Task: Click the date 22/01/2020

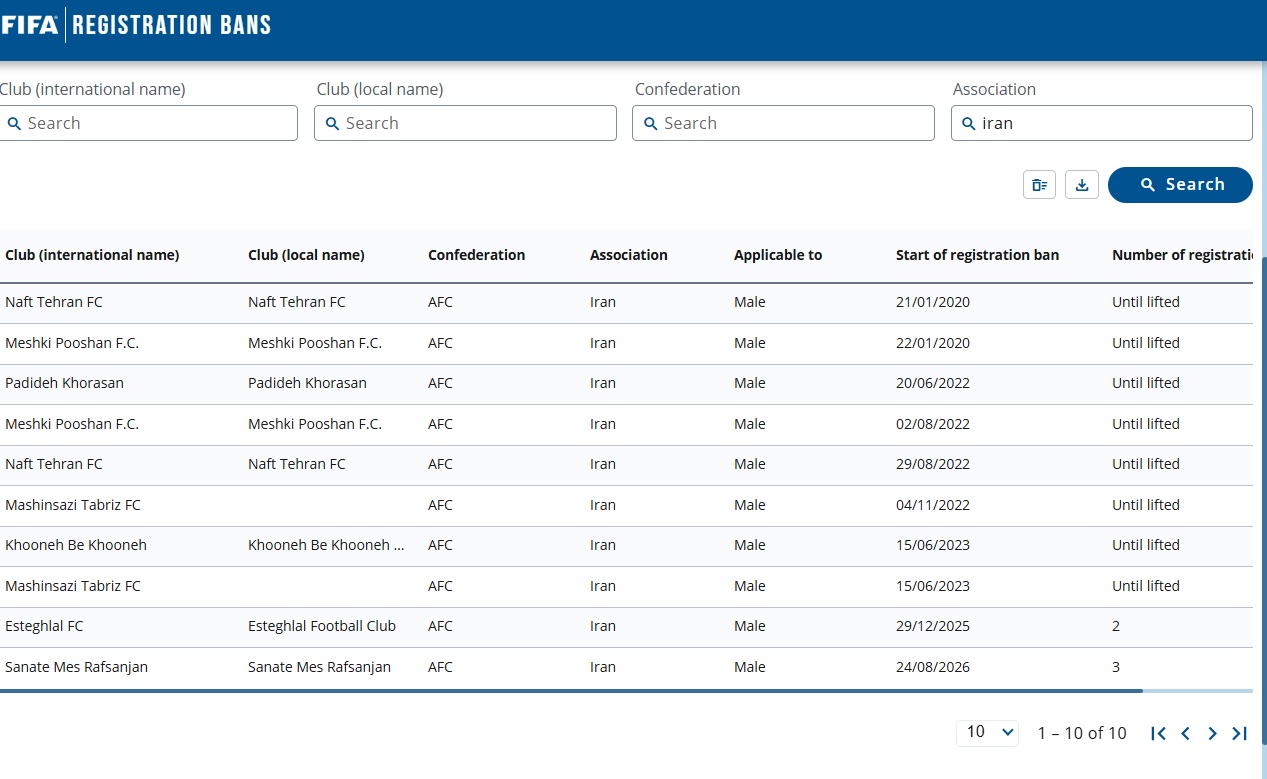Action: tap(933, 343)
